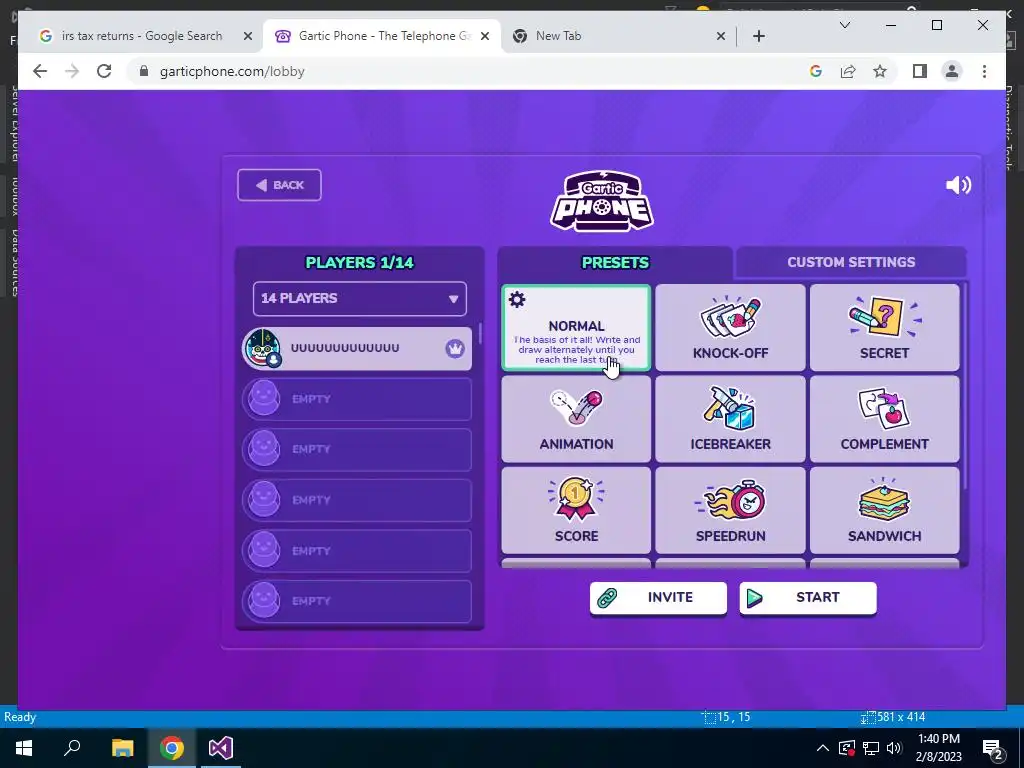Open the volume control in tray

click(894, 748)
